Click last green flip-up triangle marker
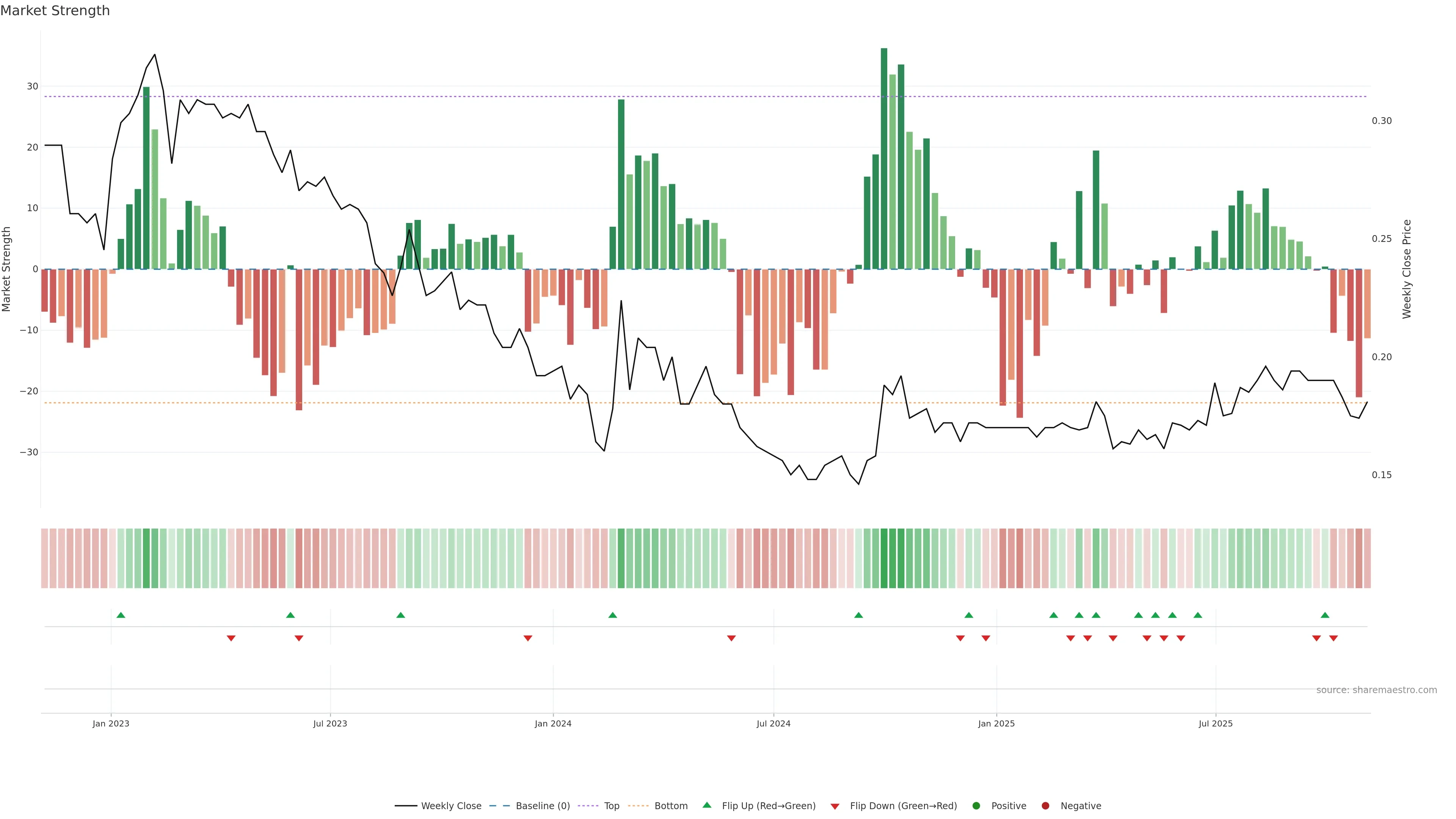The height and width of the screenshot is (819, 1456). tap(1325, 615)
